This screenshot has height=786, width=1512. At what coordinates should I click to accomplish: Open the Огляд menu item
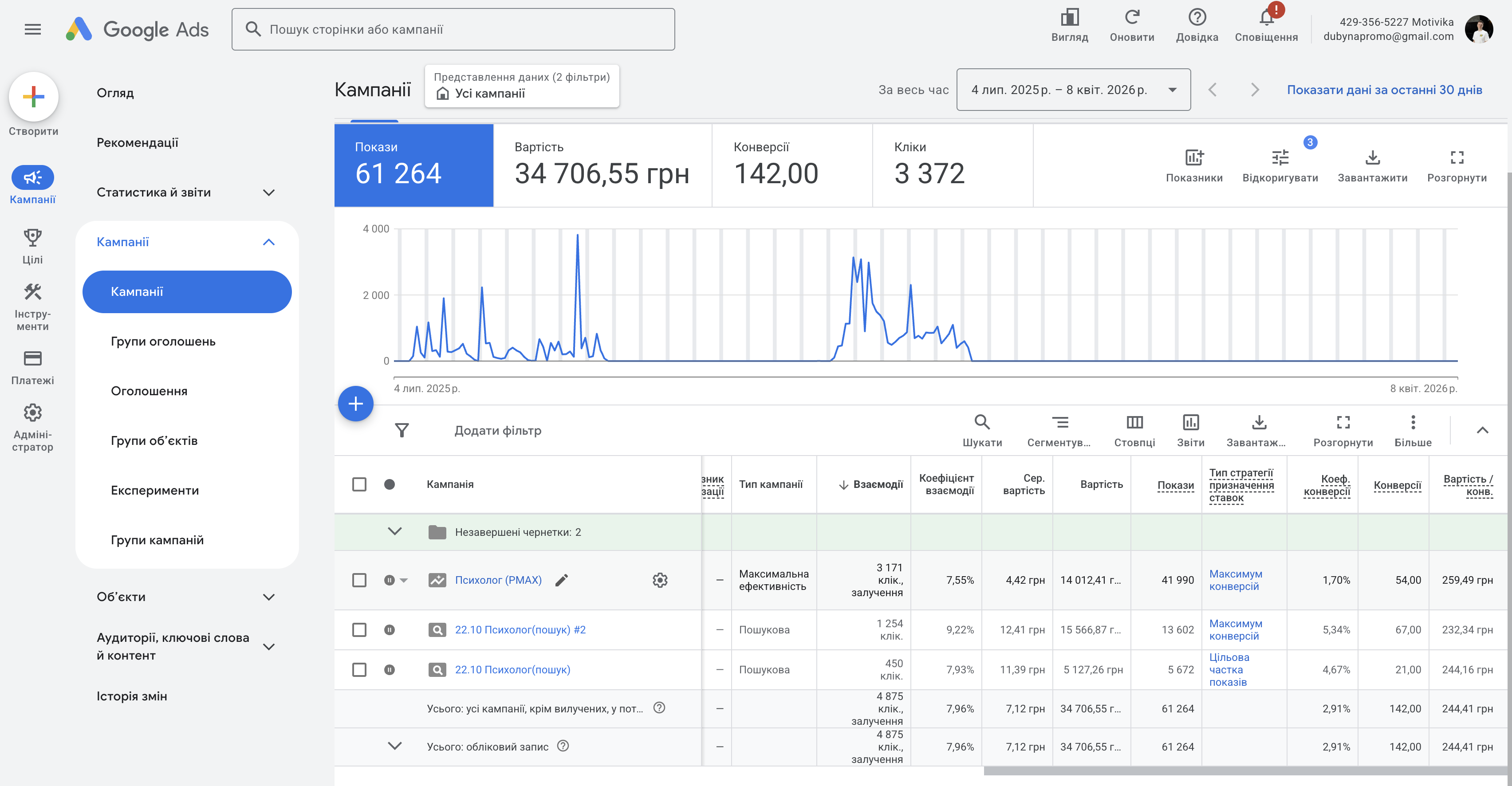click(115, 93)
